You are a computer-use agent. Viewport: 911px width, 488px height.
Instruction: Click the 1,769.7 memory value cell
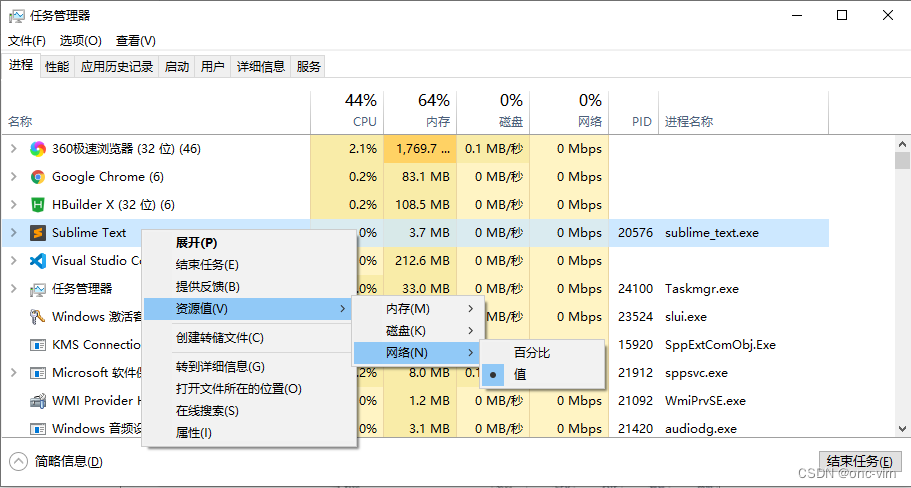tap(421, 149)
